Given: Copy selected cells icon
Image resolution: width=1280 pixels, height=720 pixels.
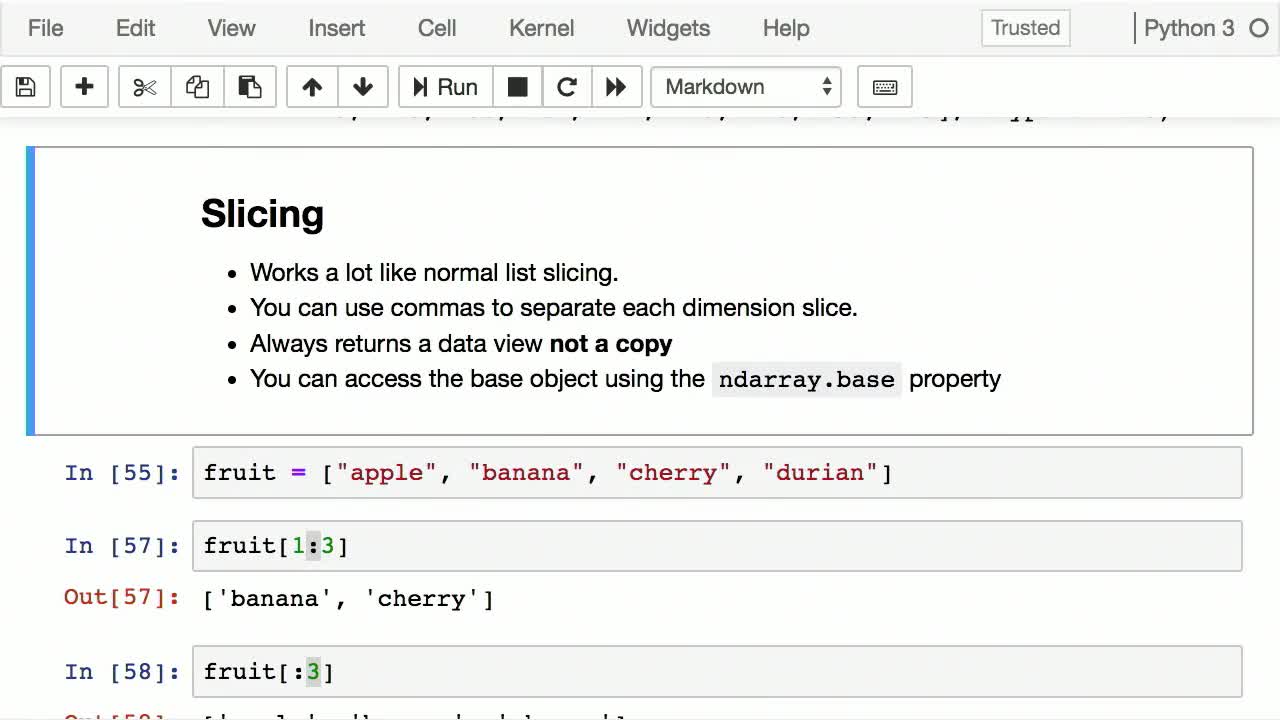Looking at the screenshot, I should 197,87.
